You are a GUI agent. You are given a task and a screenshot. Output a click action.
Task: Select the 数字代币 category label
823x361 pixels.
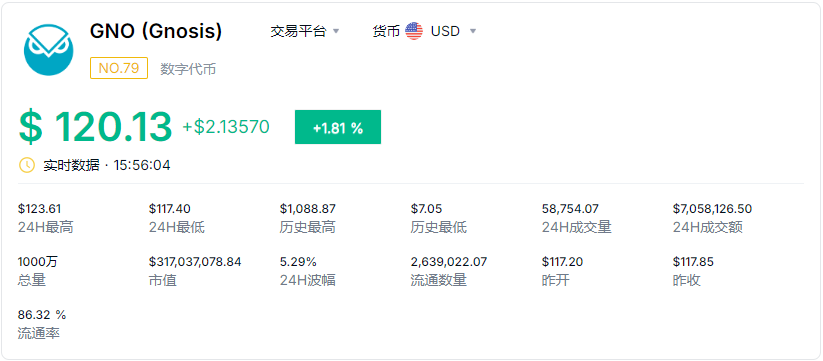coord(188,69)
